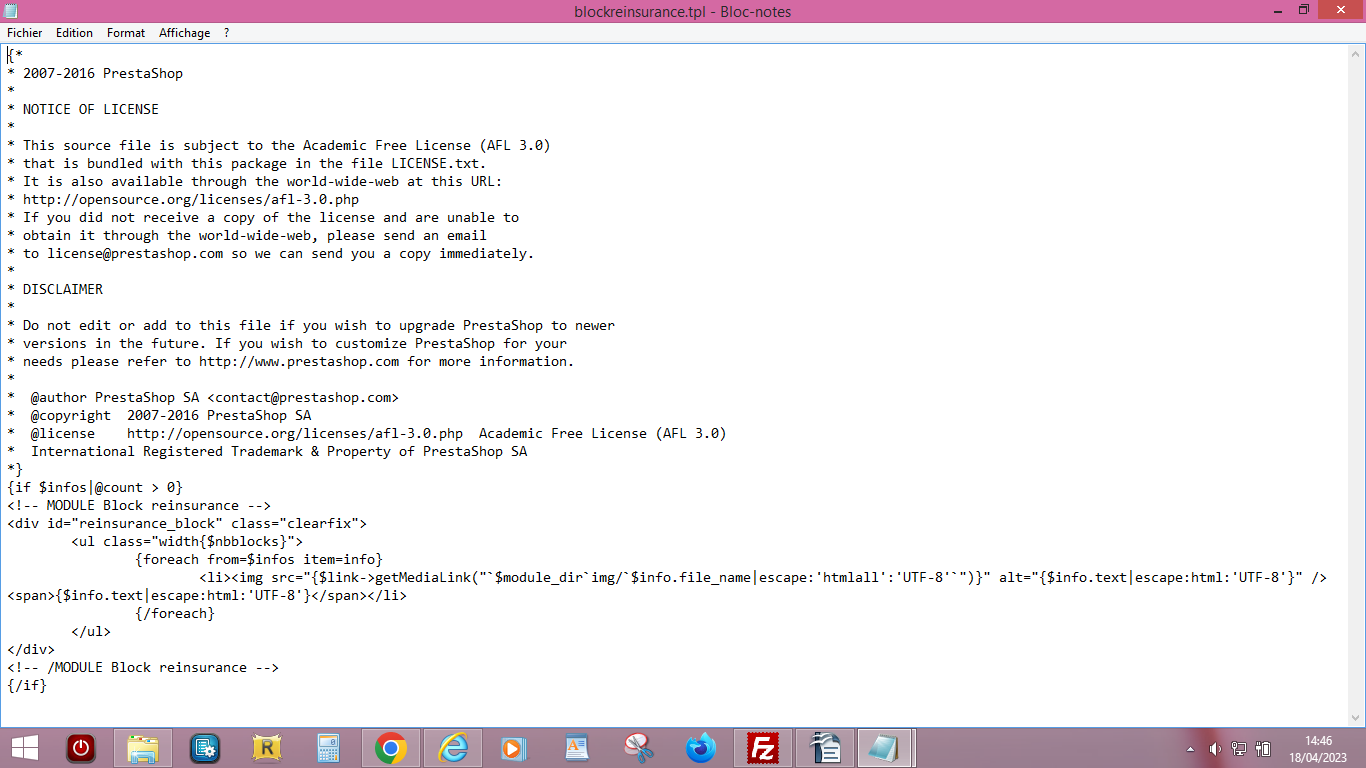1366x768 pixels.
Task: Click the "@copyright" tag text
Action: pyautogui.click(x=71, y=415)
